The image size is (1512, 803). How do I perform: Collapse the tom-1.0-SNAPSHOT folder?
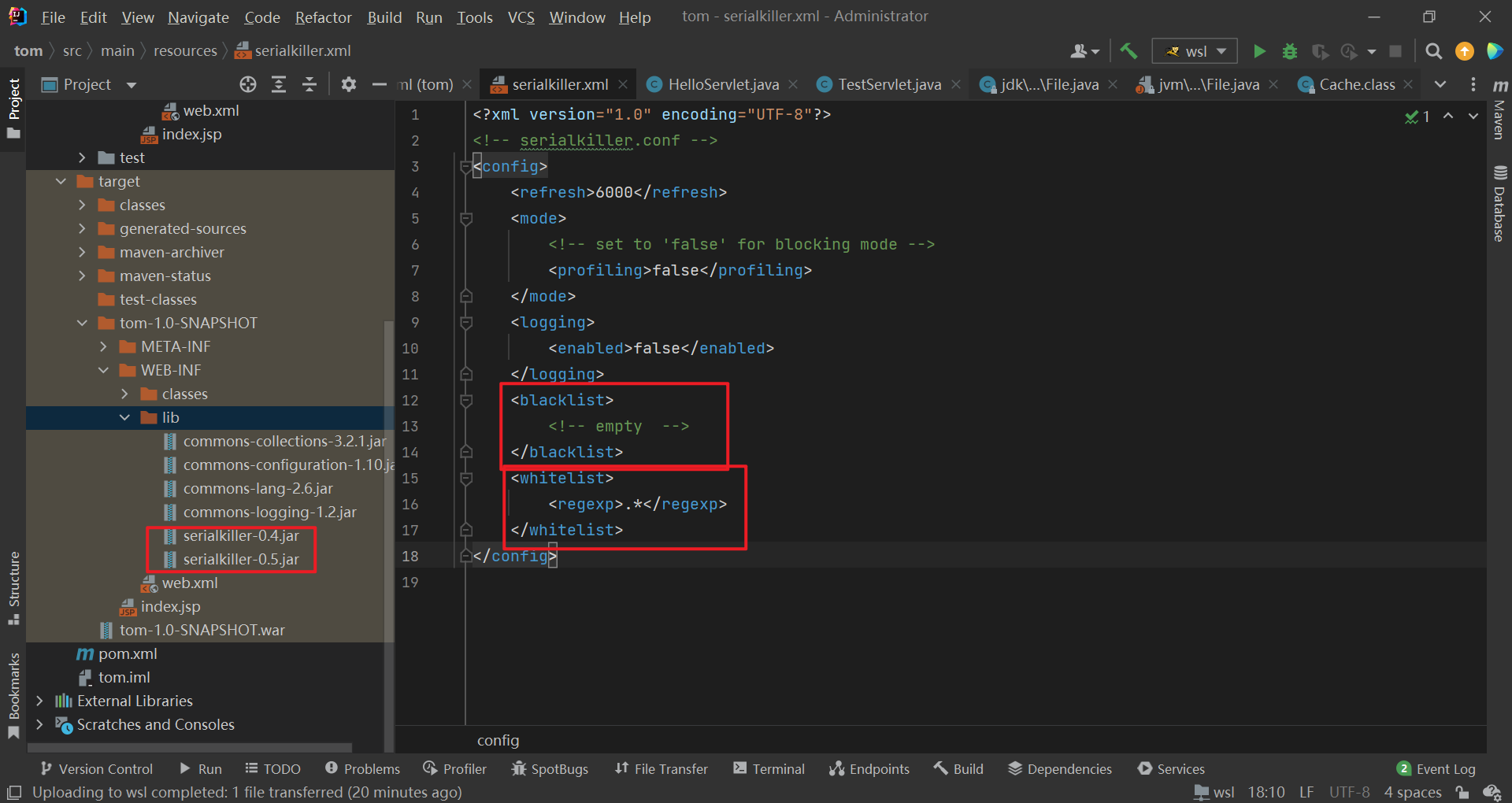pos(82,323)
